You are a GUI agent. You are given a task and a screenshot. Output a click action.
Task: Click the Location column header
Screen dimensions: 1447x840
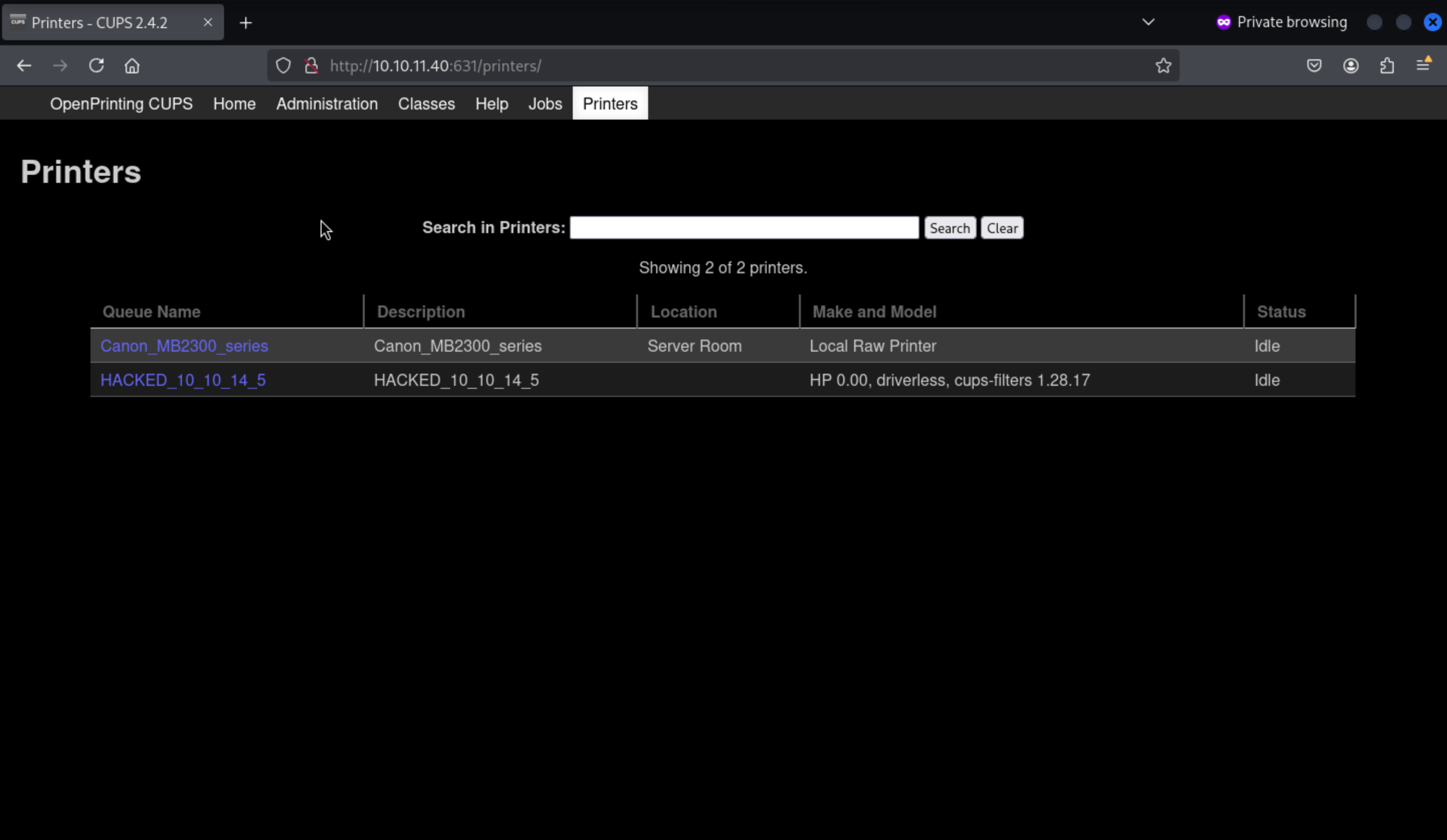[x=683, y=312]
